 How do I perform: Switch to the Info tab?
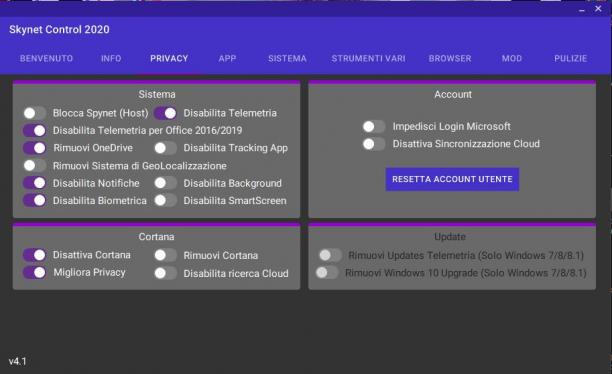111,59
